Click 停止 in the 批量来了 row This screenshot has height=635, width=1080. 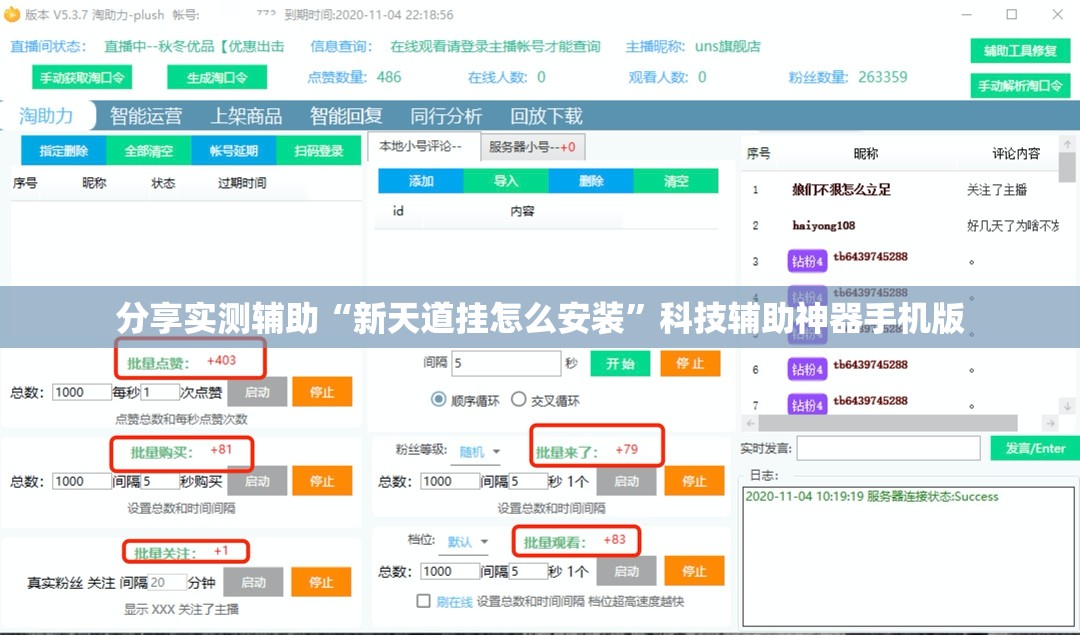694,481
